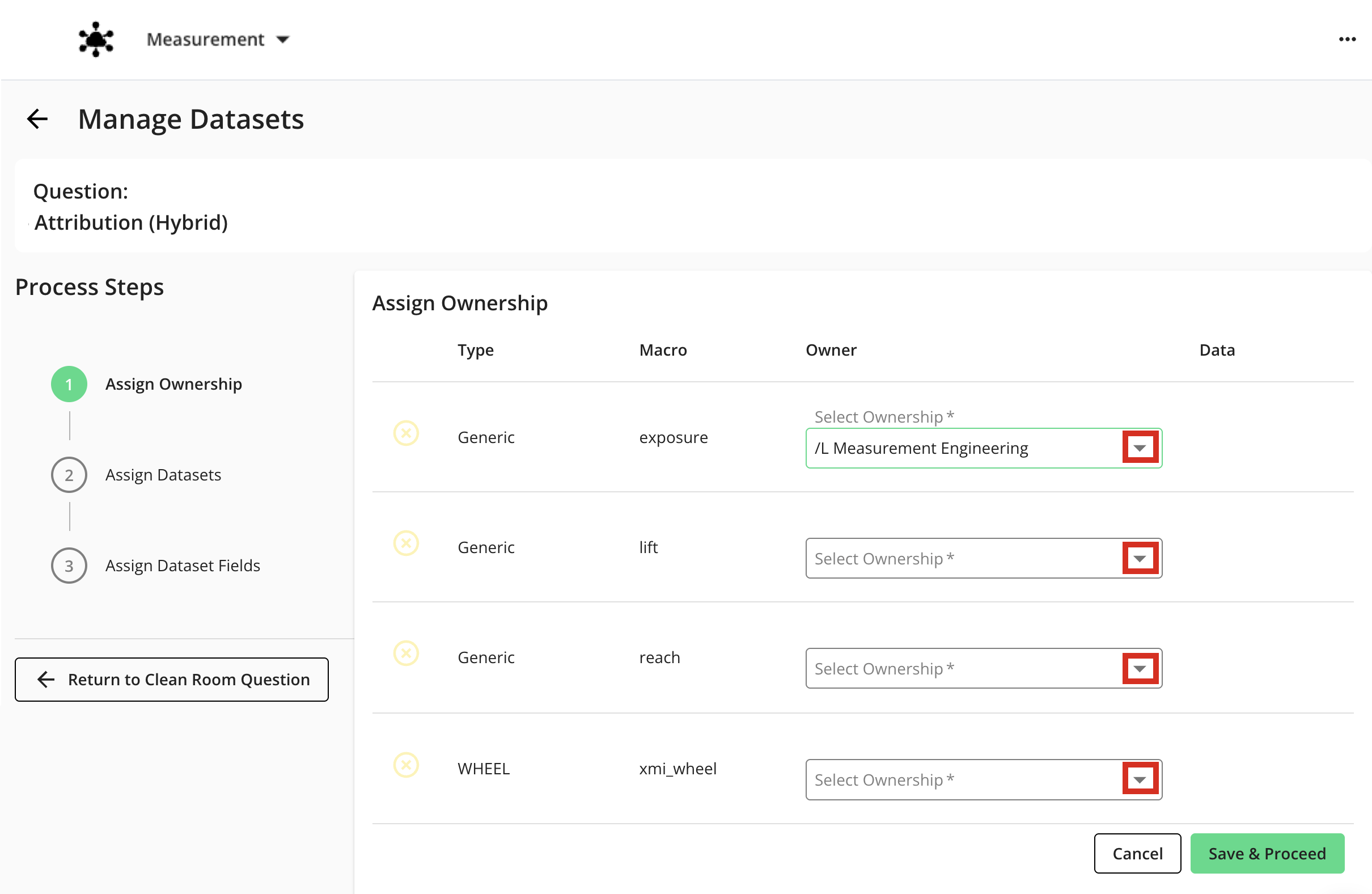This screenshot has height=894, width=1372.
Task: Select step 1 circle Assign Ownership
Action: tap(69, 384)
